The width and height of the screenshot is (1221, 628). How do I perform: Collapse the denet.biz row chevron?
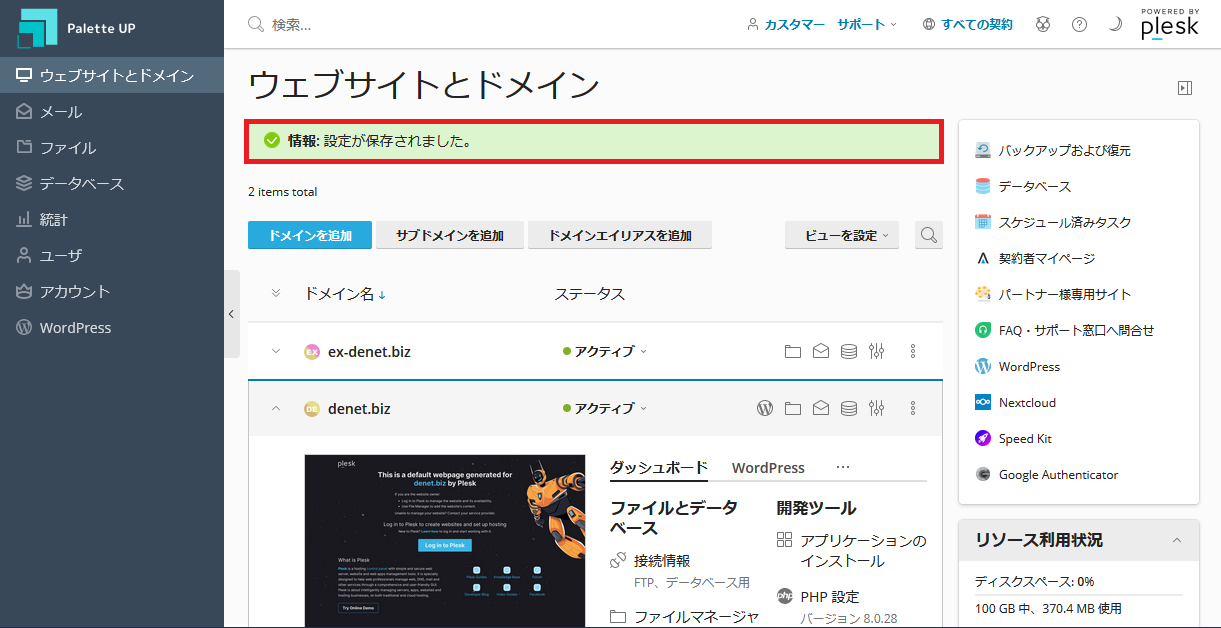pos(276,408)
